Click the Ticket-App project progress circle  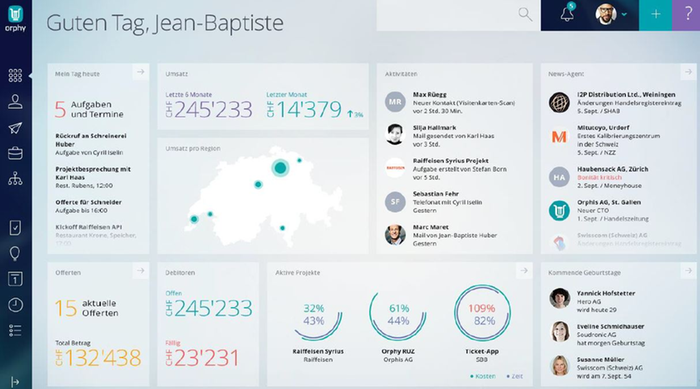point(482,313)
